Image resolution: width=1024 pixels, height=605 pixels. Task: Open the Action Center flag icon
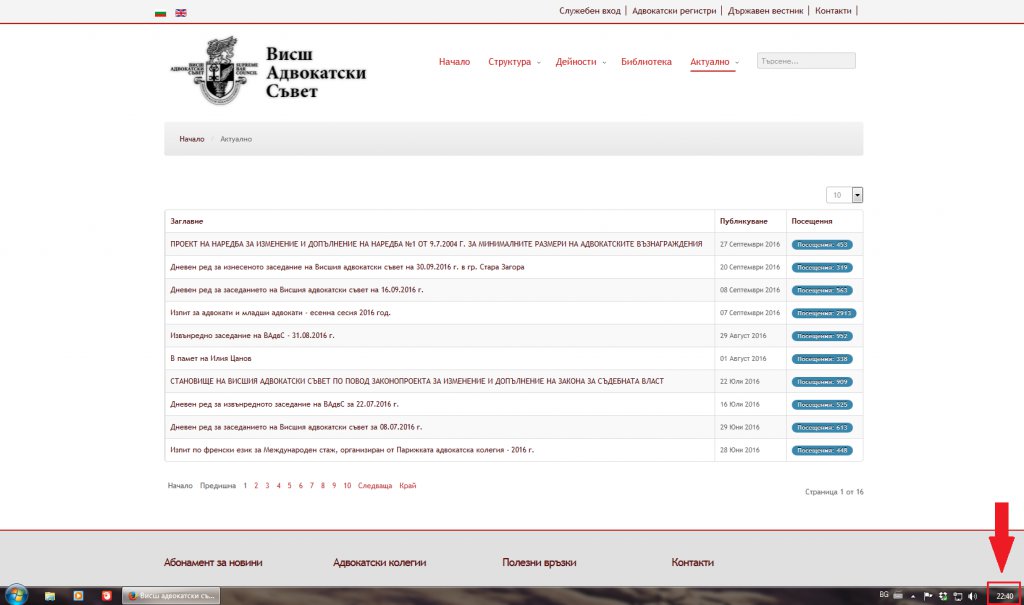[x=928, y=596]
